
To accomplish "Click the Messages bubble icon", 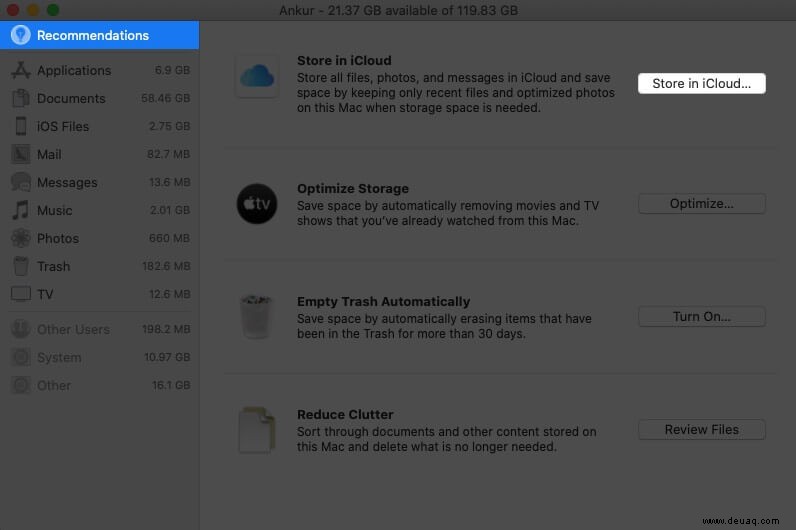I will pos(21,182).
